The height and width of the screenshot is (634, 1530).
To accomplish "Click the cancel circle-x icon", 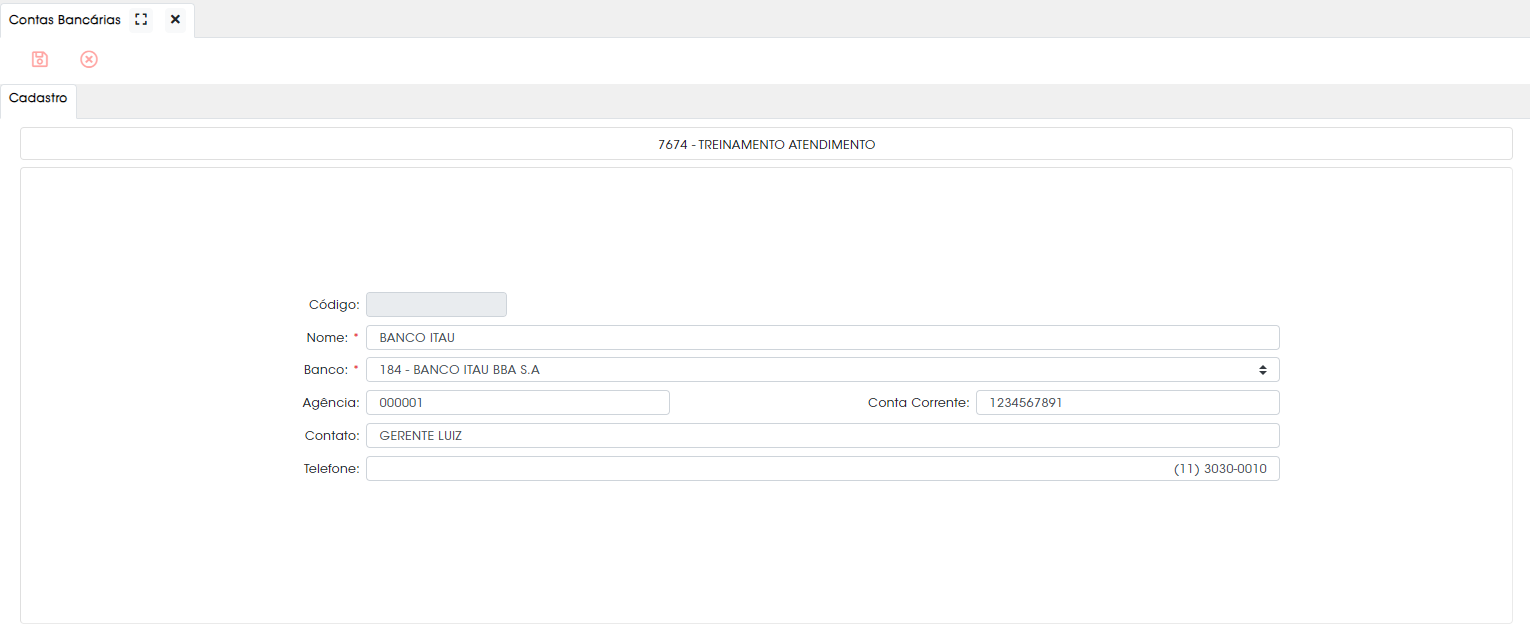I will (89, 60).
